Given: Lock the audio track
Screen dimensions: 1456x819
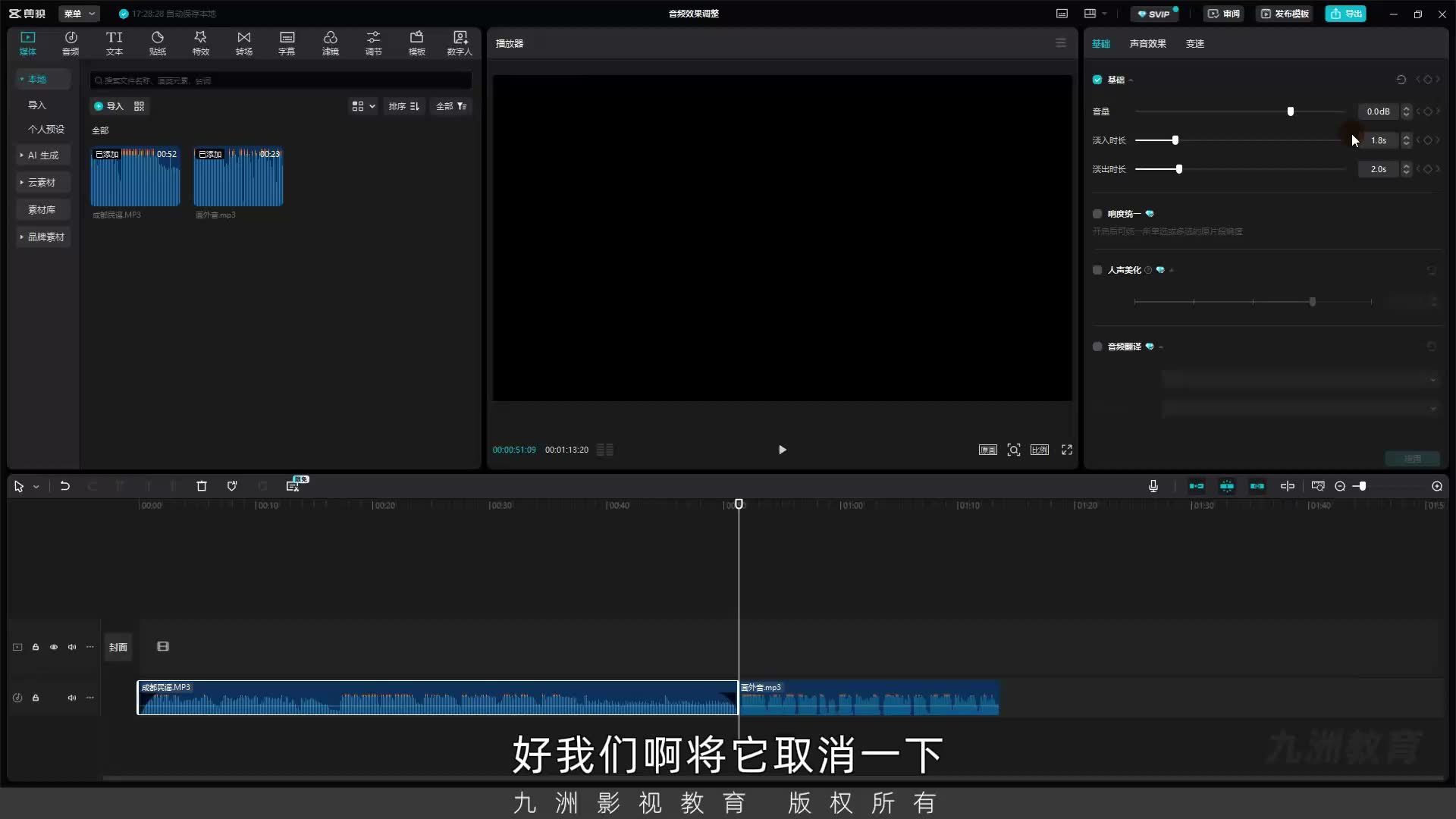Looking at the screenshot, I should [x=36, y=698].
